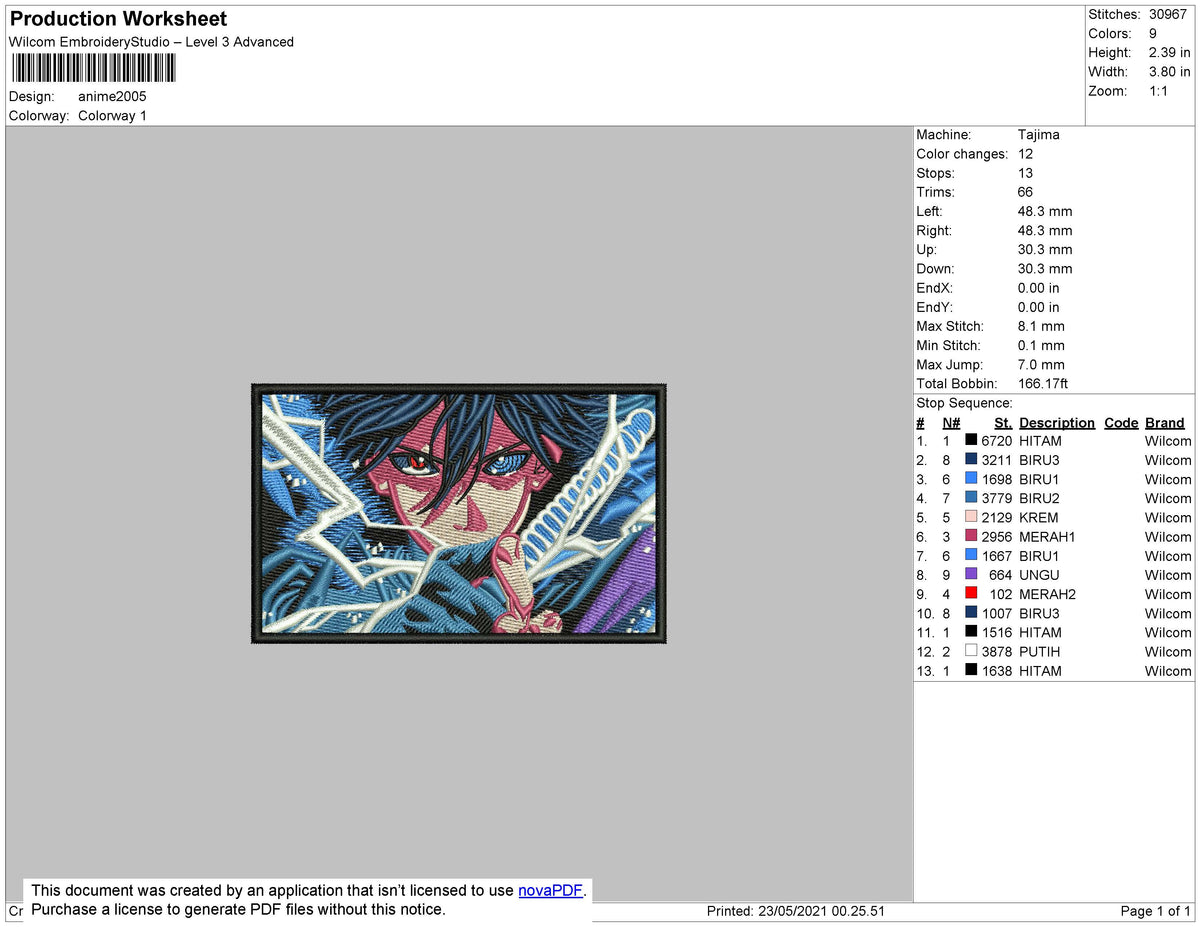Open the novaPDF license link
The height and width of the screenshot is (927, 1200).
[x=550, y=890]
